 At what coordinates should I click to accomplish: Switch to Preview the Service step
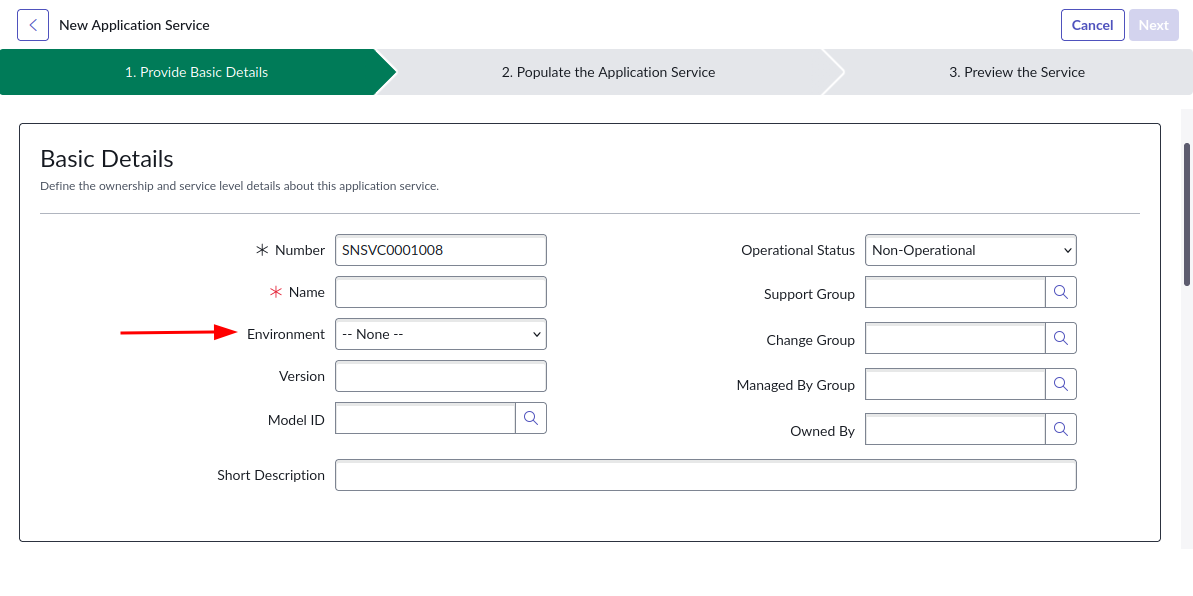pyautogui.click(x=1016, y=72)
